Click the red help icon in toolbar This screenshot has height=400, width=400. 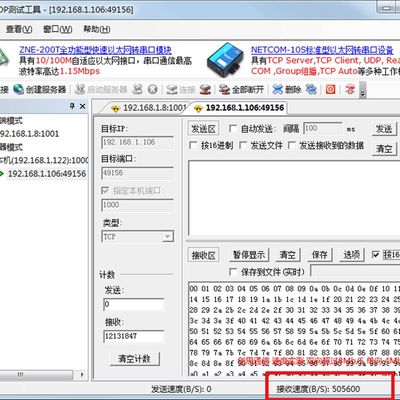point(350,89)
